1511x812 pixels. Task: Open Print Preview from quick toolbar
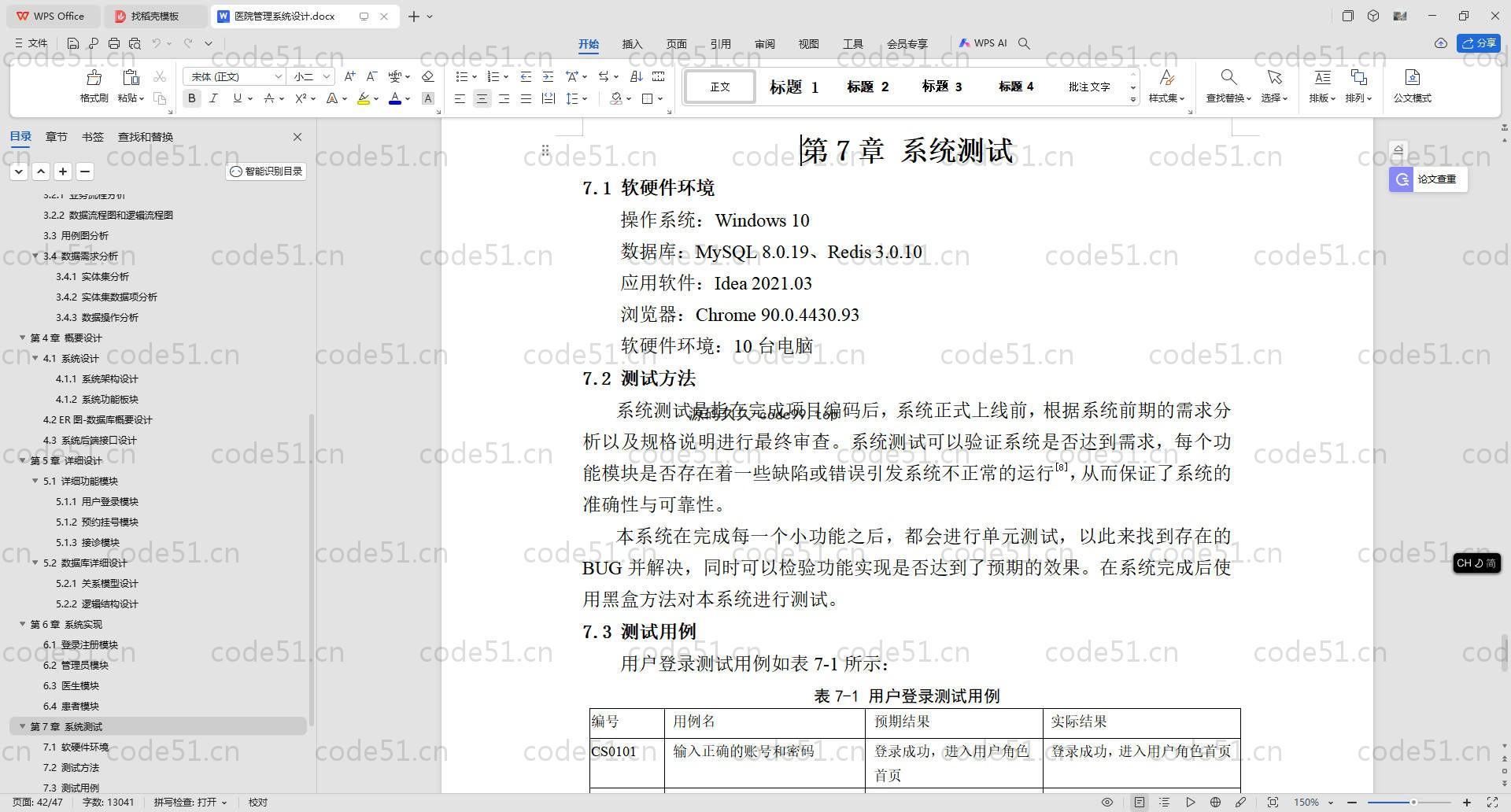click(x=135, y=43)
